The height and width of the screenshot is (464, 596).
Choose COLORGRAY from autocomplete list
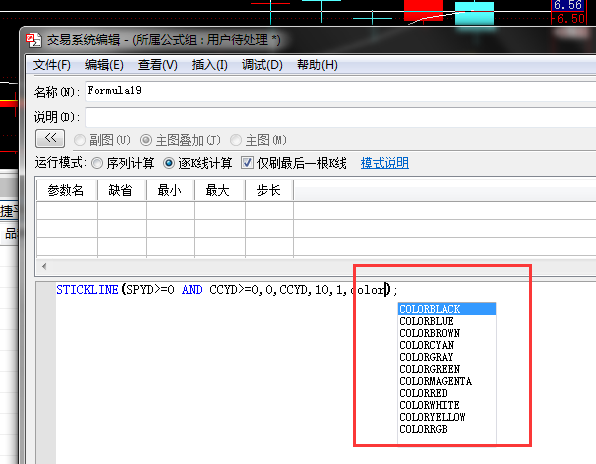pyautogui.click(x=447, y=357)
